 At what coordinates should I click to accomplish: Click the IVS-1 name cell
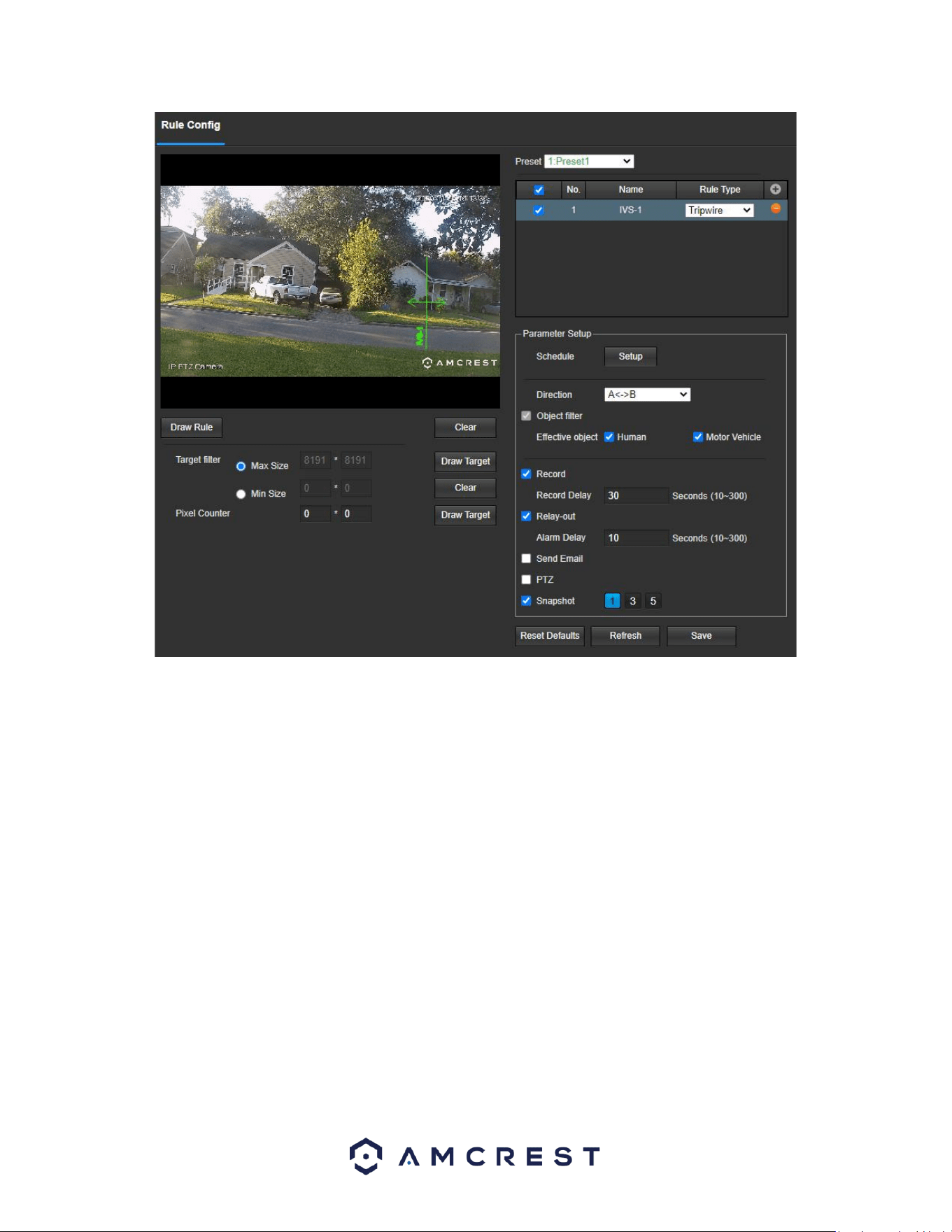[630, 210]
